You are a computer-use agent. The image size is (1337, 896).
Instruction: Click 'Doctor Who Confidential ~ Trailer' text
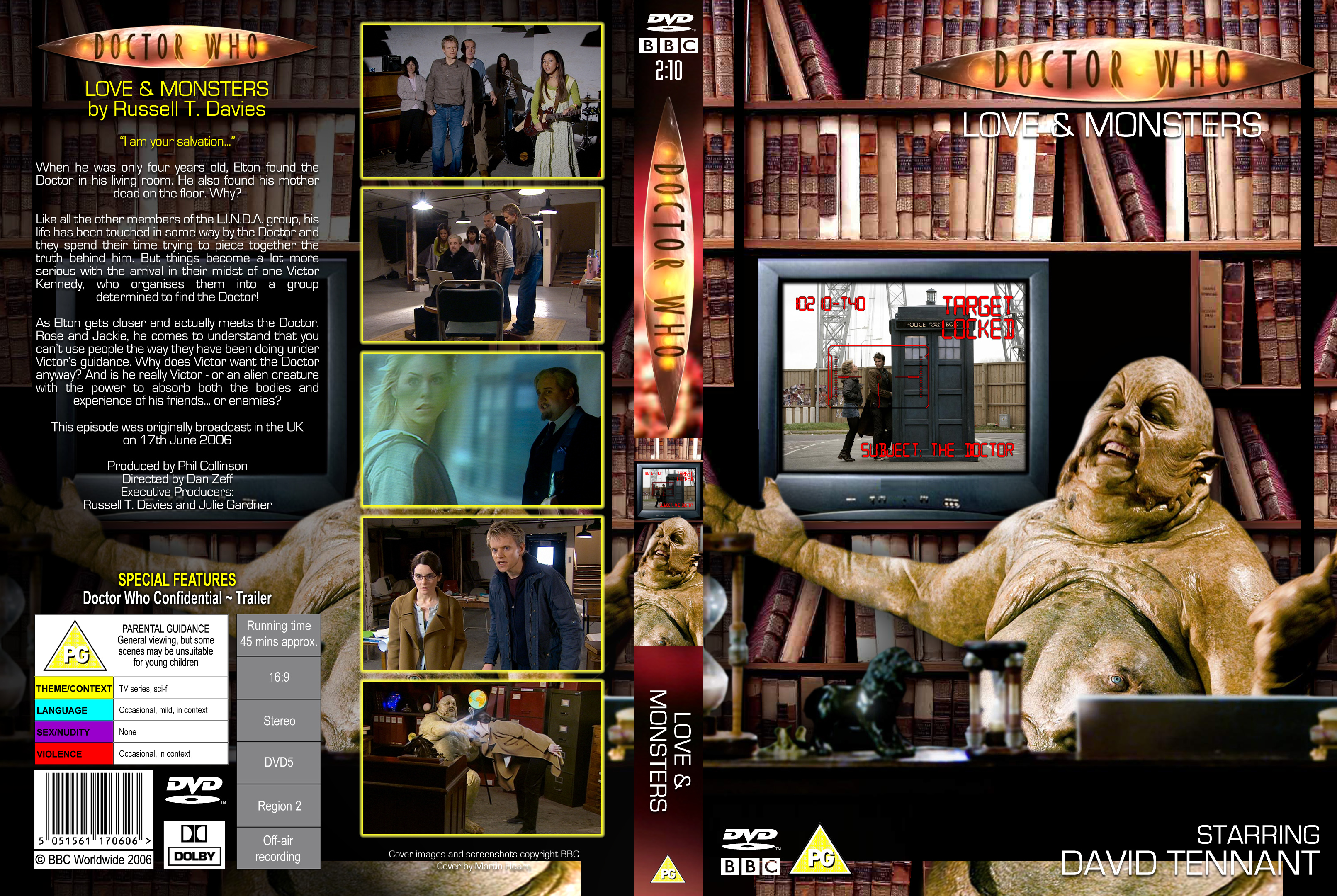click(x=177, y=598)
